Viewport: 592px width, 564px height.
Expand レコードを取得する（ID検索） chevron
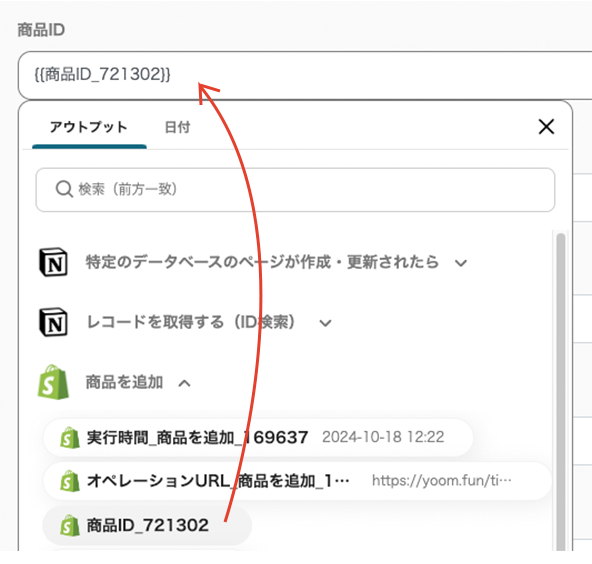click(325, 323)
